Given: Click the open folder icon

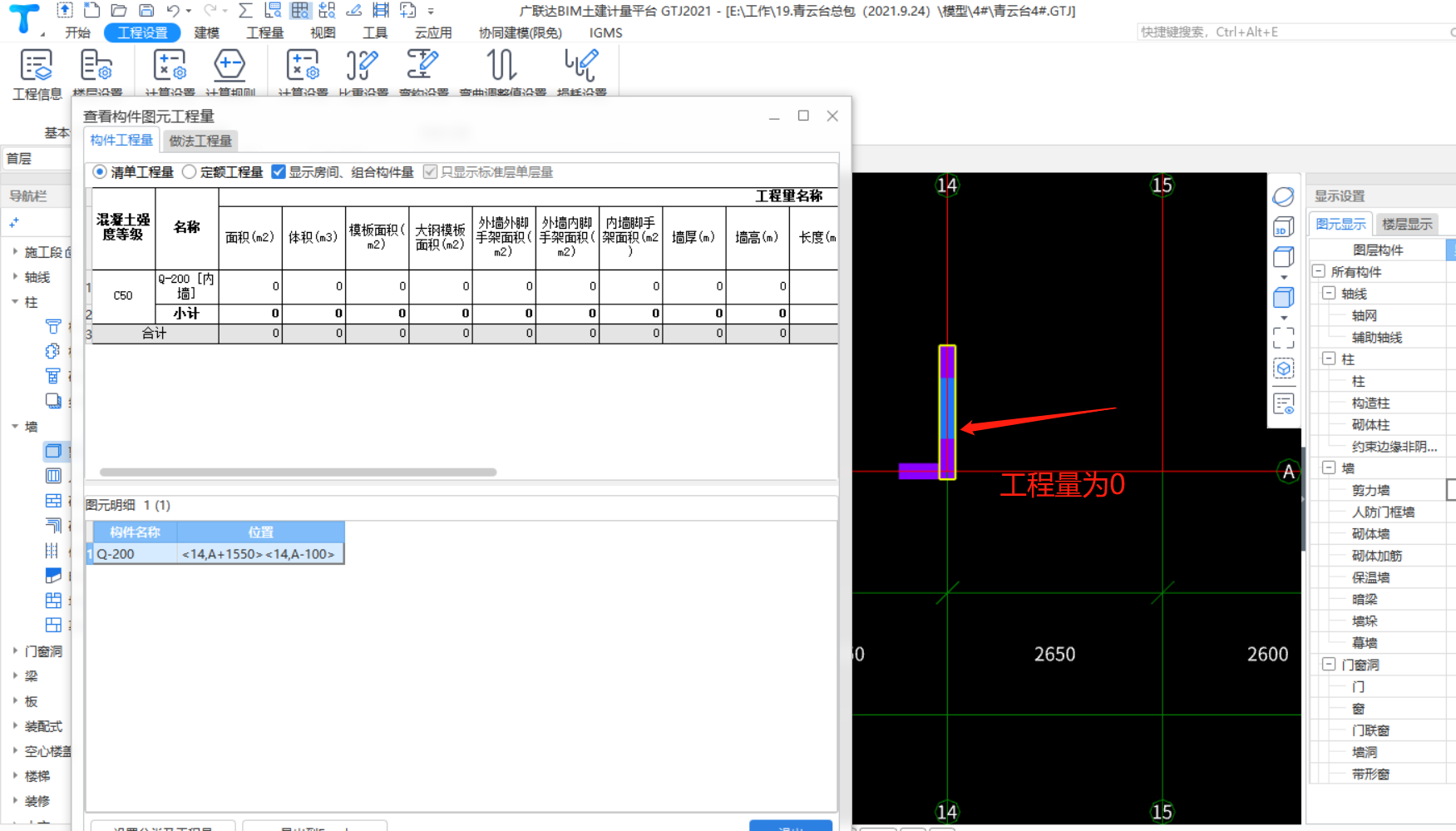Looking at the screenshot, I should click(x=119, y=11).
